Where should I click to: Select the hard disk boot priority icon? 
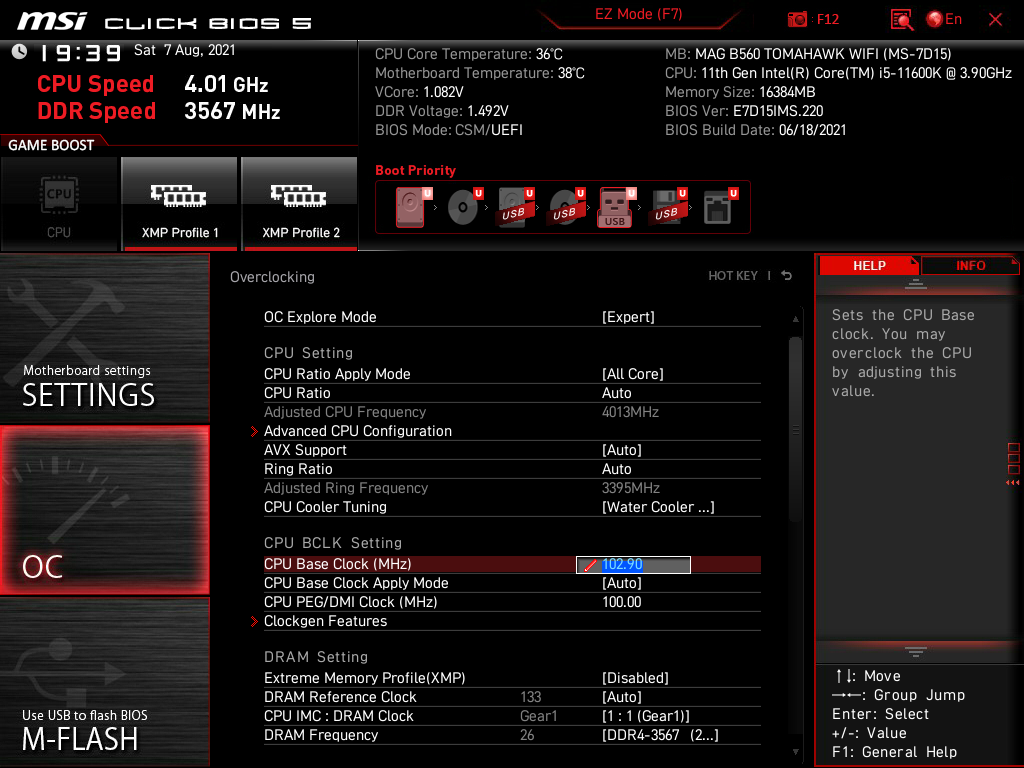413,207
